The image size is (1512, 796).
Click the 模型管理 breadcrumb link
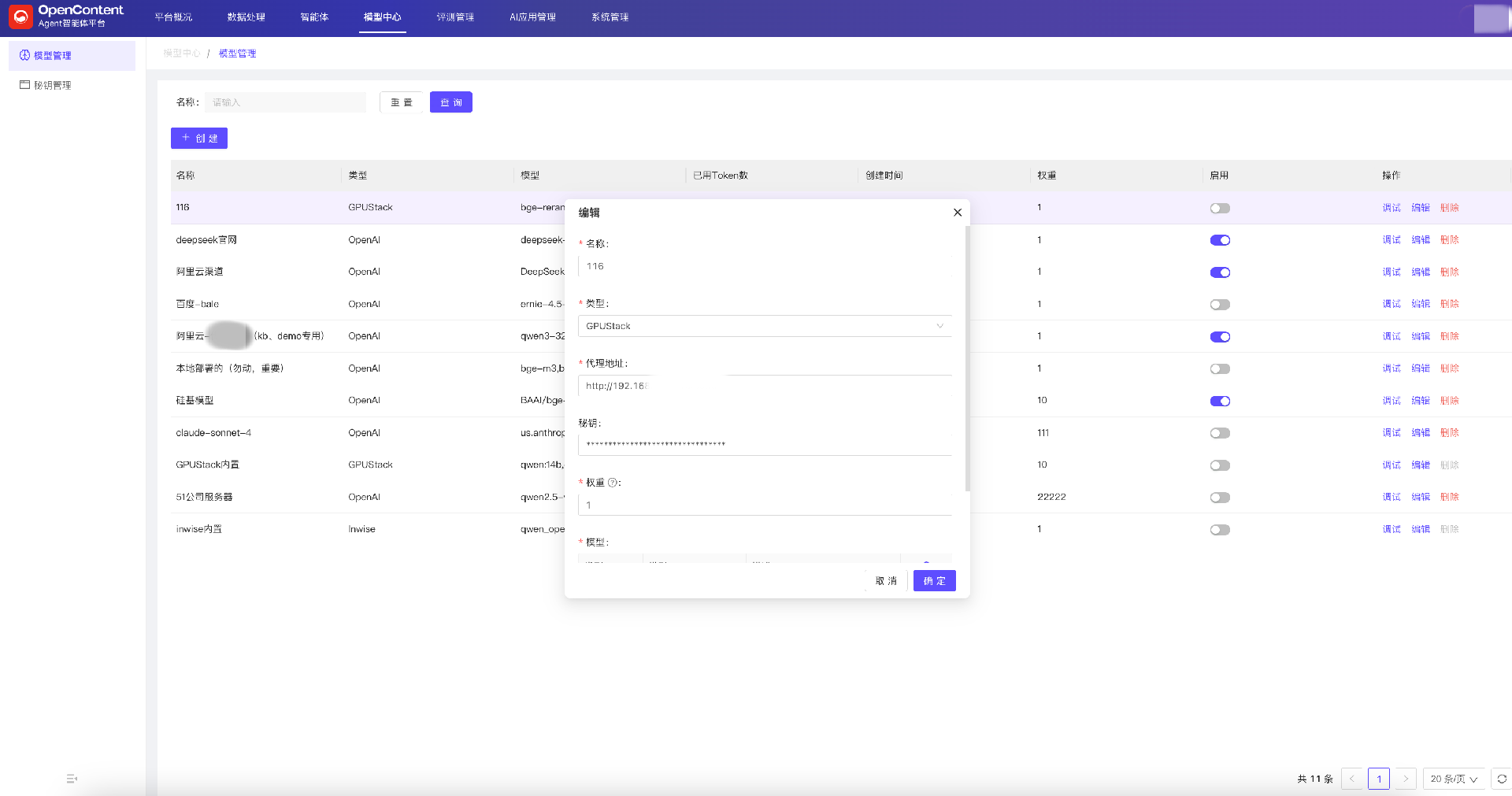tap(238, 54)
